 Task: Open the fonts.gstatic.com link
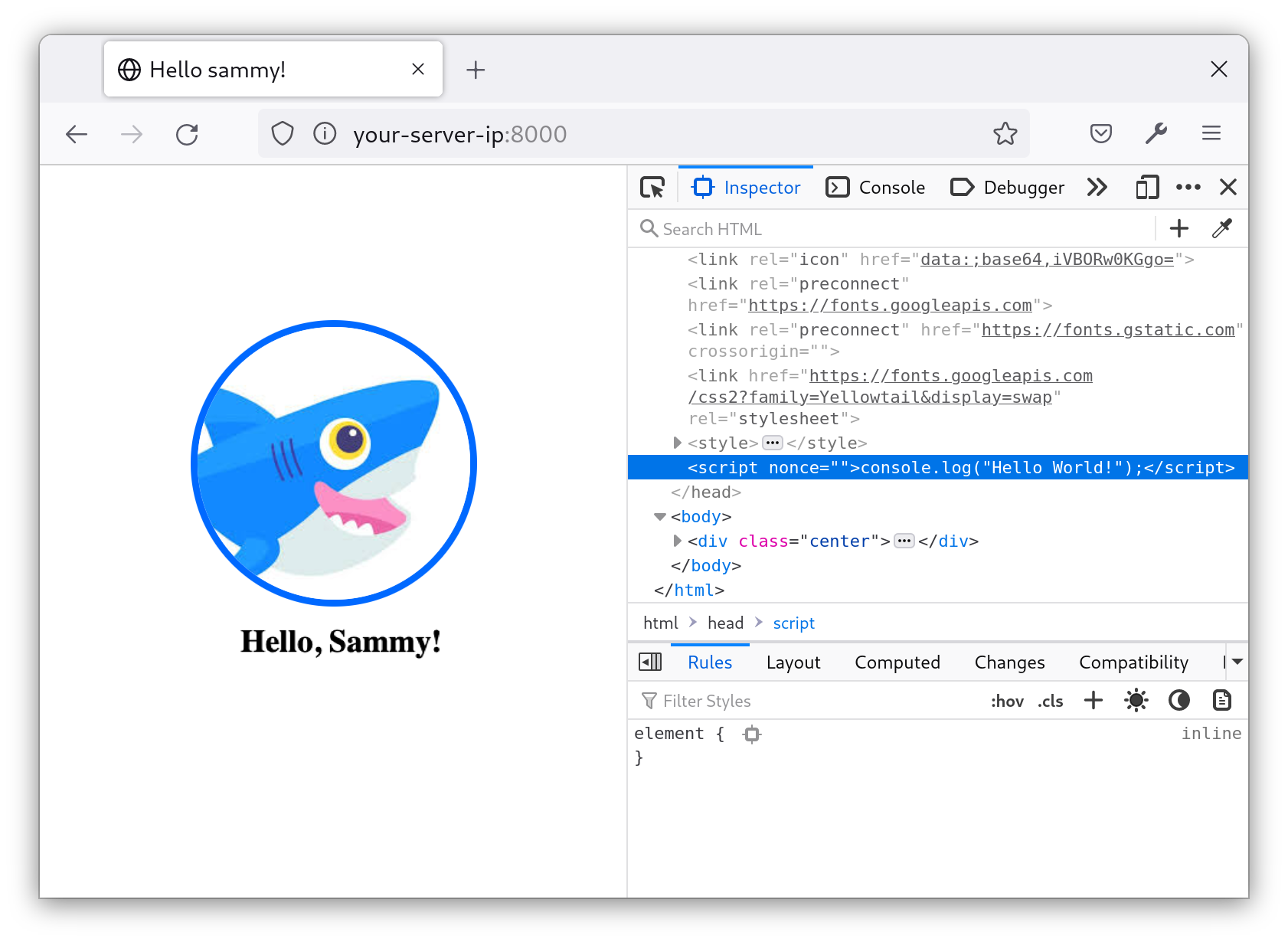pos(1108,330)
